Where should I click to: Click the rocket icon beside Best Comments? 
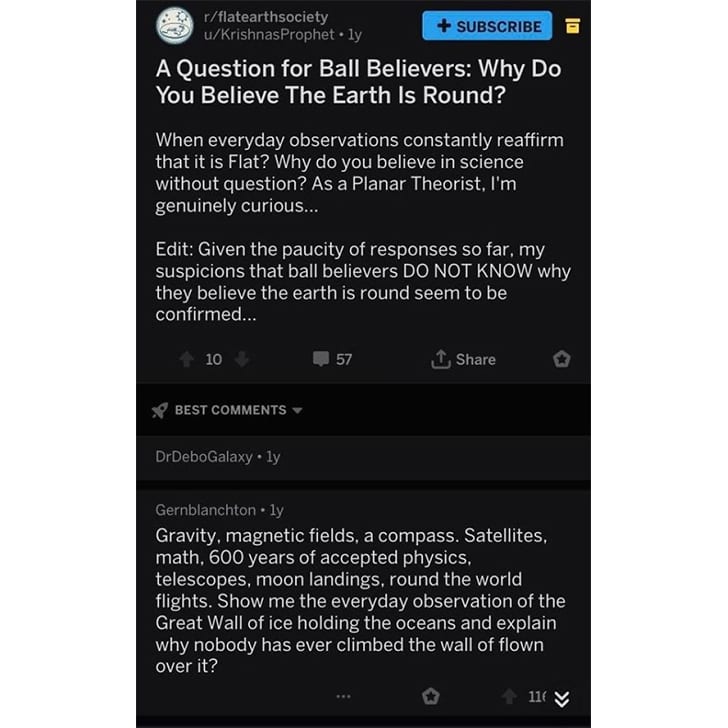coord(160,410)
